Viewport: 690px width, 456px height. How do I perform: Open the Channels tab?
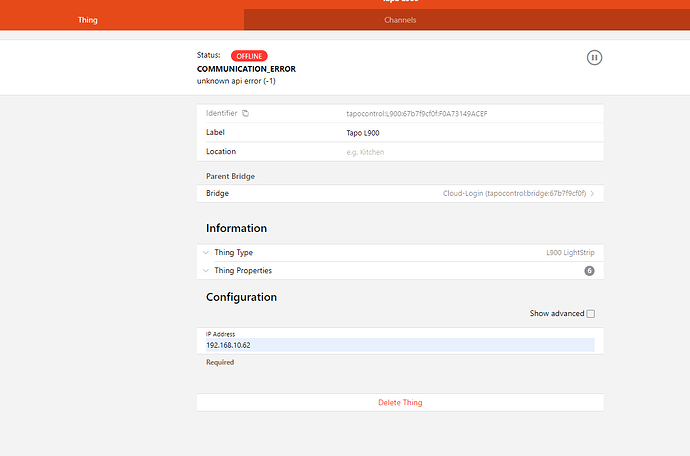tap(467, 20)
